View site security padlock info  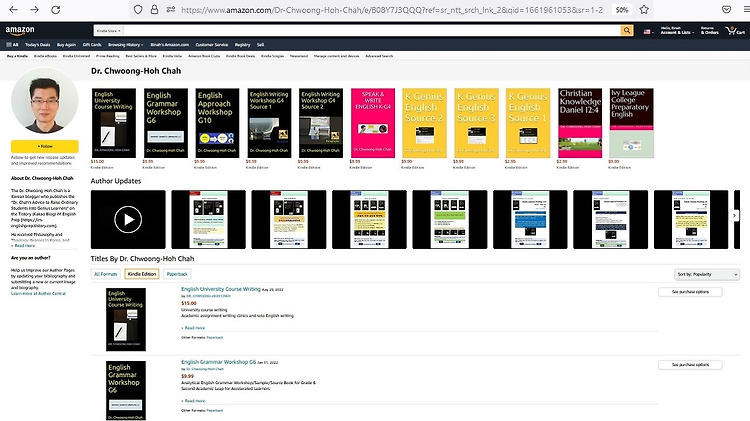(154, 10)
